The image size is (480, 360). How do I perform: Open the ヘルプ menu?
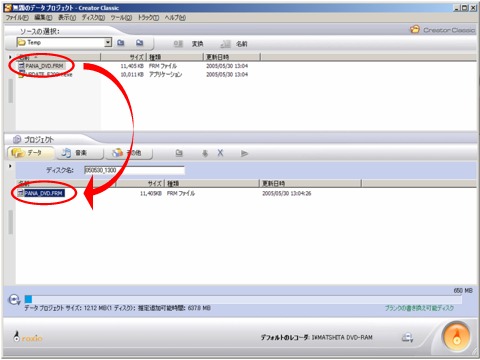[175, 18]
